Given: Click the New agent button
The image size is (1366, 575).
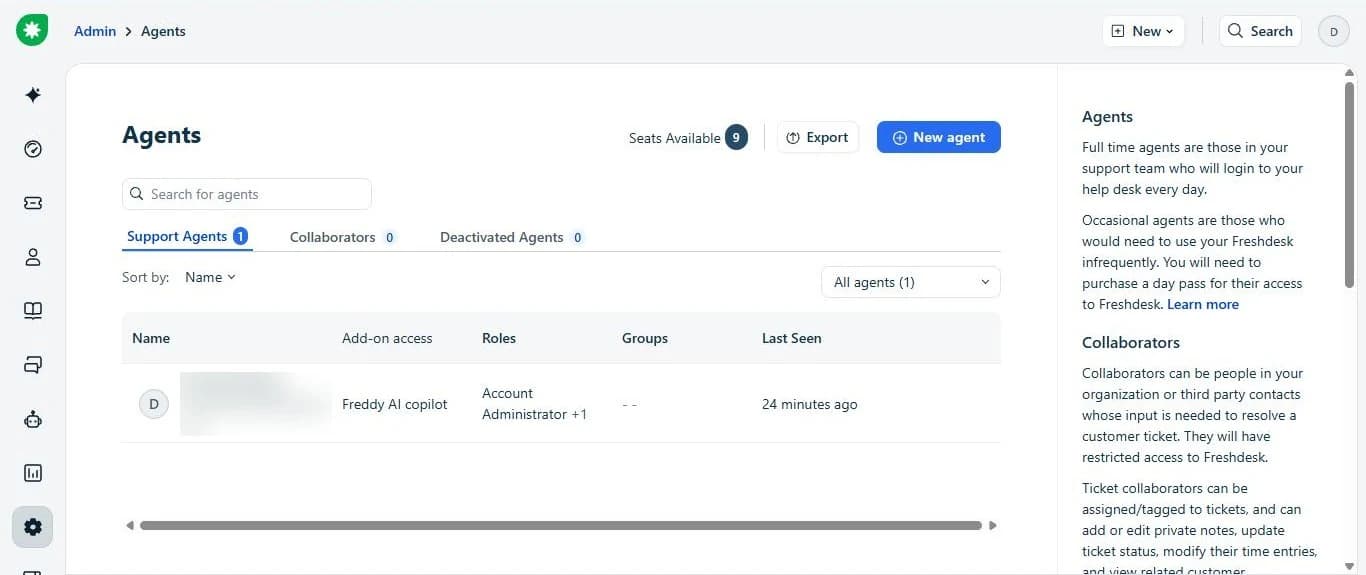Looking at the screenshot, I should (x=938, y=137).
